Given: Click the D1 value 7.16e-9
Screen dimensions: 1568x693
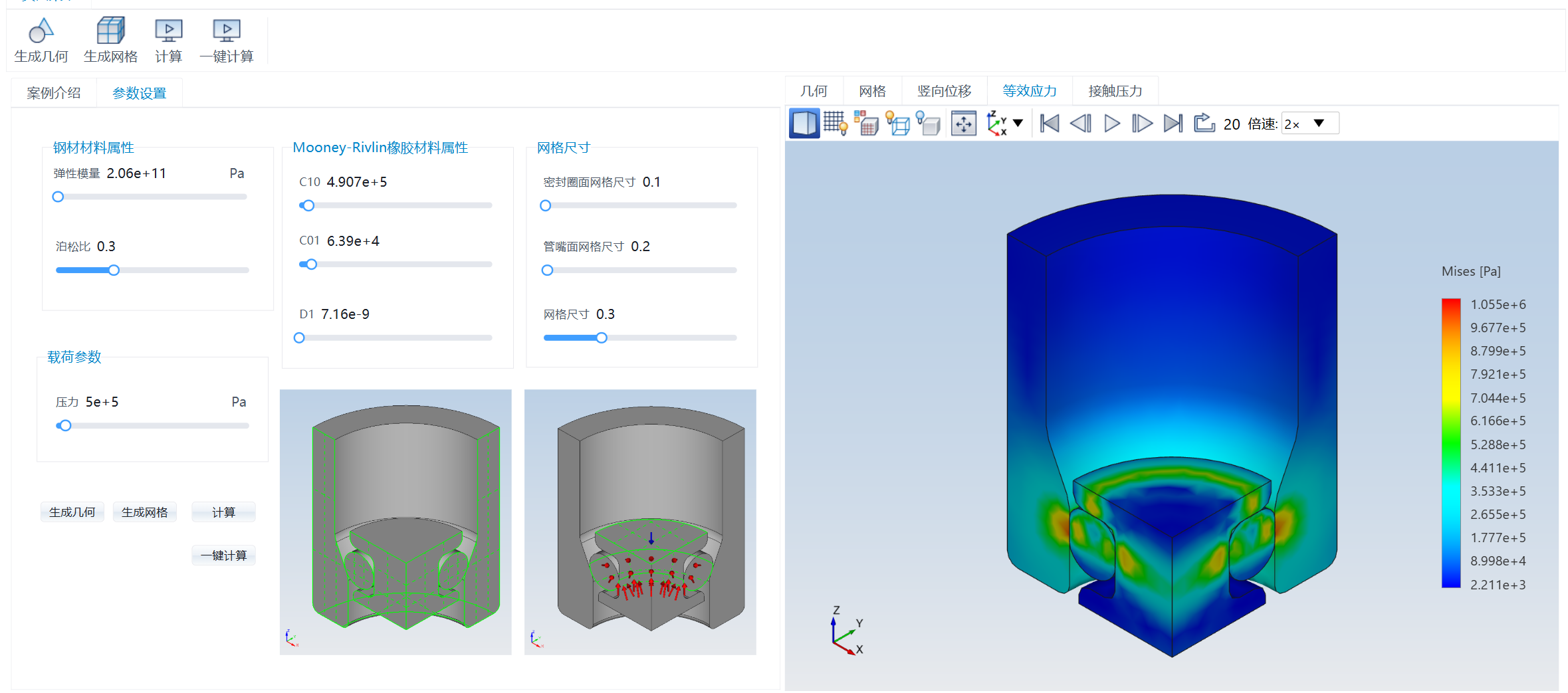Looking at the screenshot, I should (346, 314).
